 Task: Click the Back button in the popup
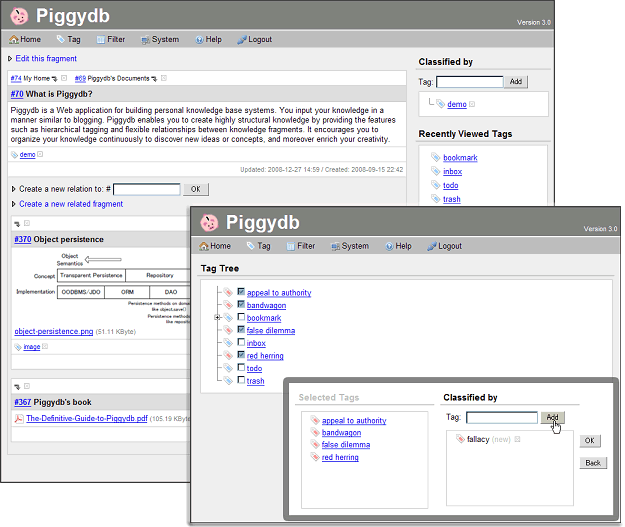[593, 463]
